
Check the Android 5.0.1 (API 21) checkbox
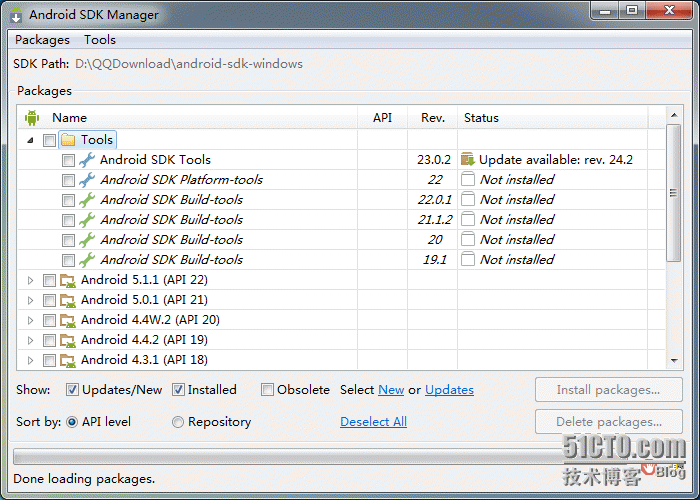pyautogui.click(x=49, y=300)
